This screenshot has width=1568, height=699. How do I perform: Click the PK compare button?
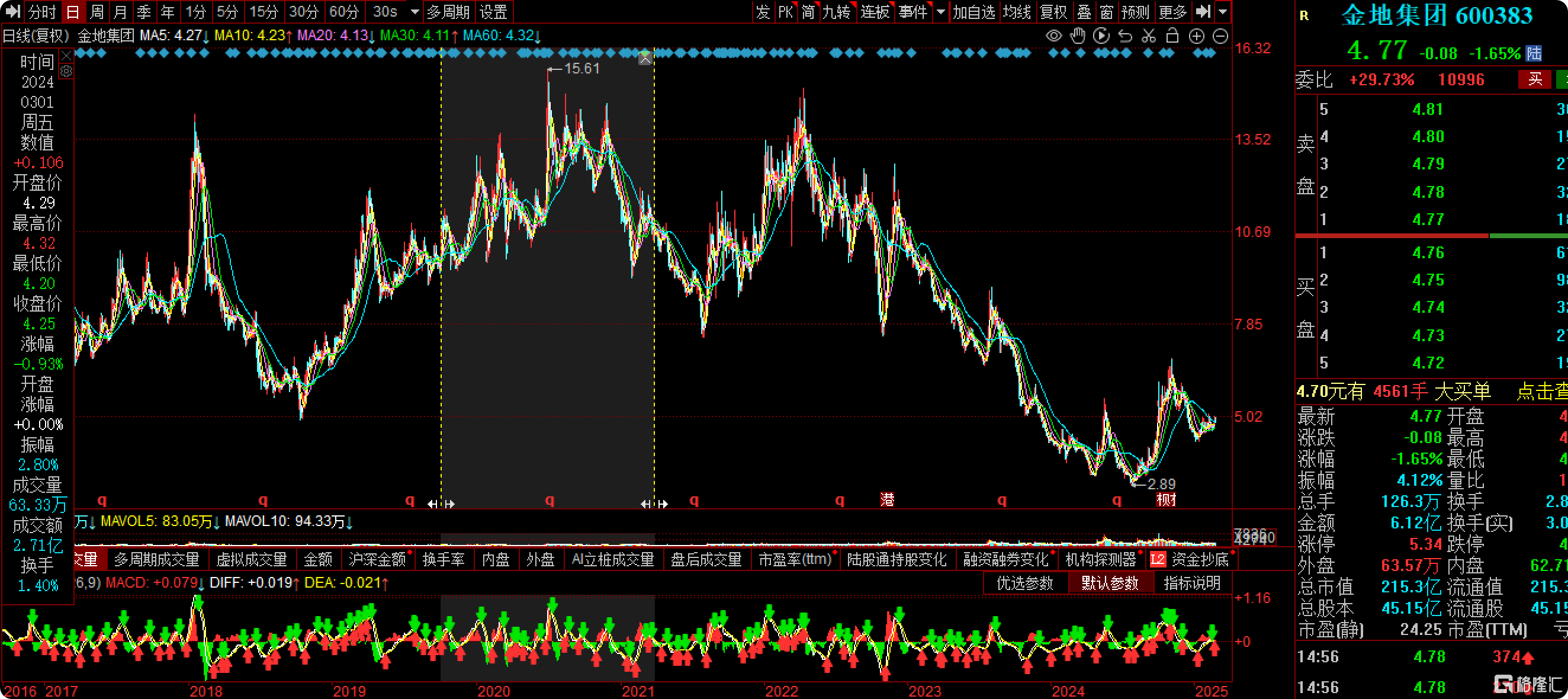785,12
